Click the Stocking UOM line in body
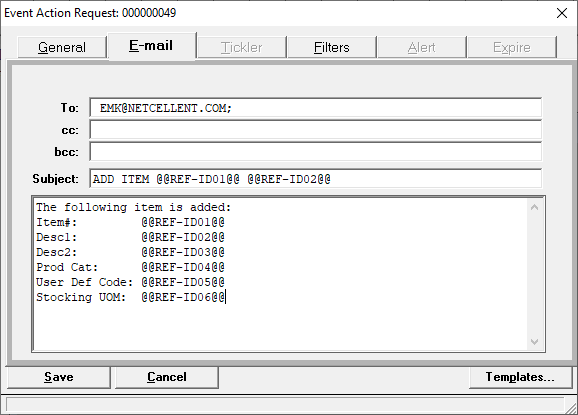578x415 pixels. coord(130,297)
